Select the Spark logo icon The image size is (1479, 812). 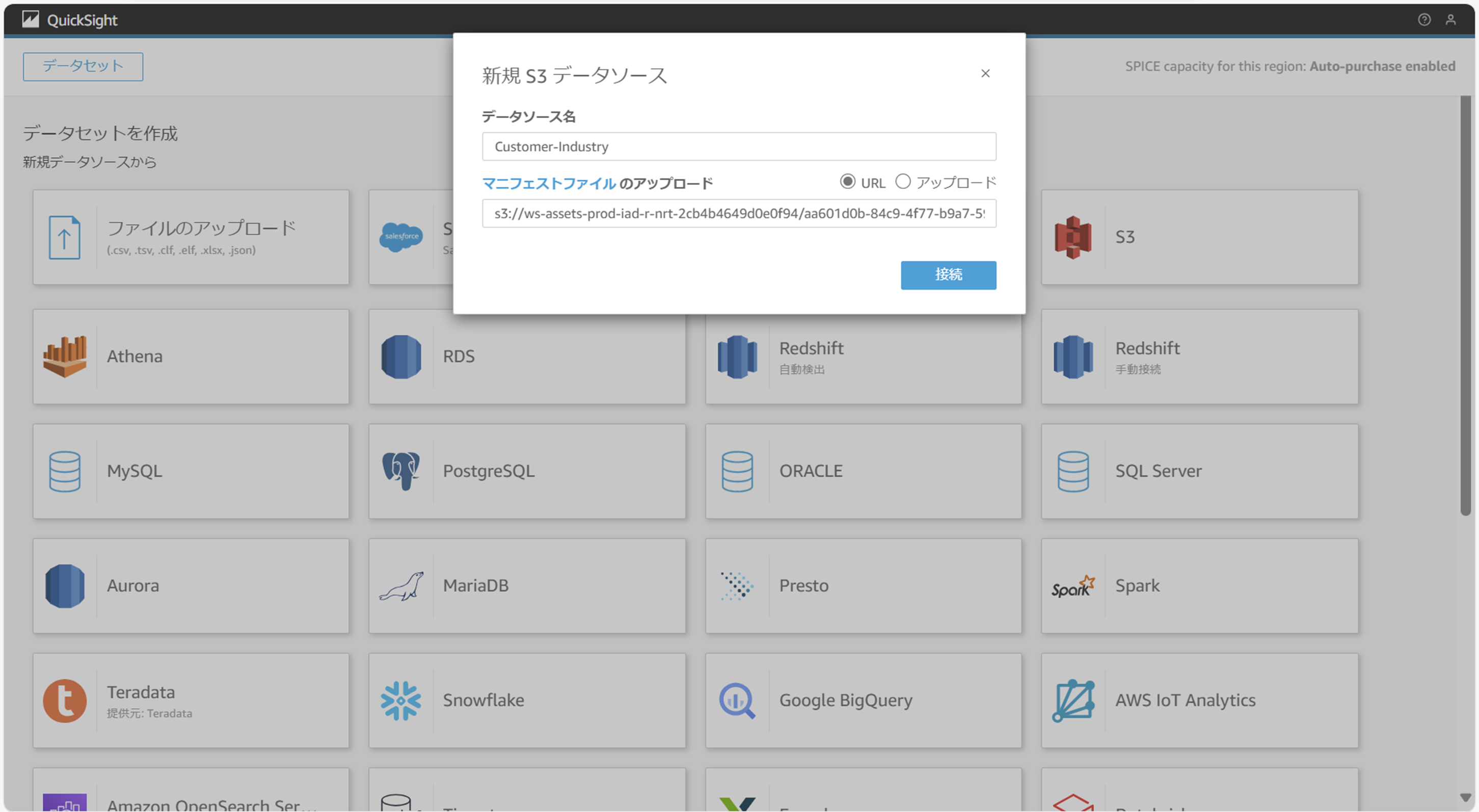coord(1072,586)
